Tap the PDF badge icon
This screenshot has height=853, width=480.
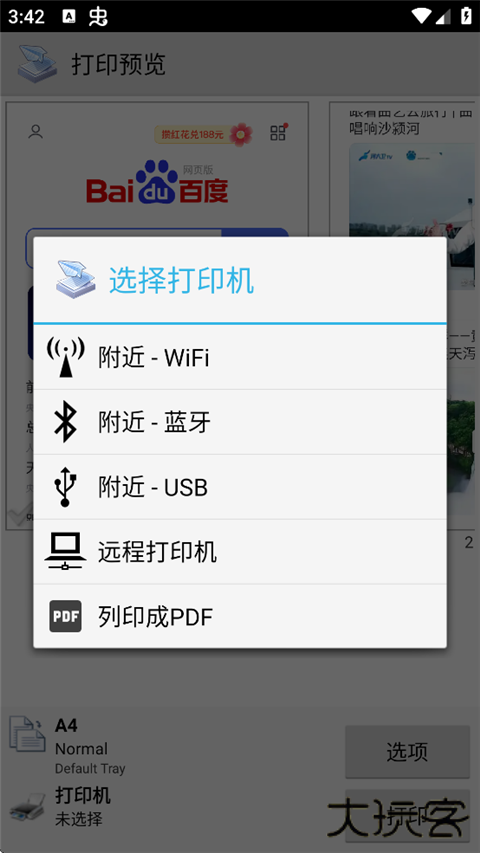click(x=65, y=616)
